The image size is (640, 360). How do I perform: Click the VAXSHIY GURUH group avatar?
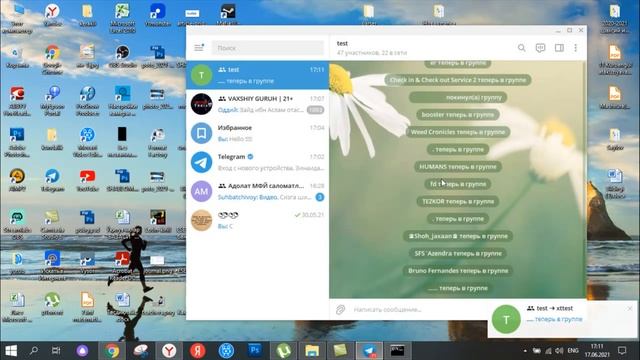(x=202, y=104)
